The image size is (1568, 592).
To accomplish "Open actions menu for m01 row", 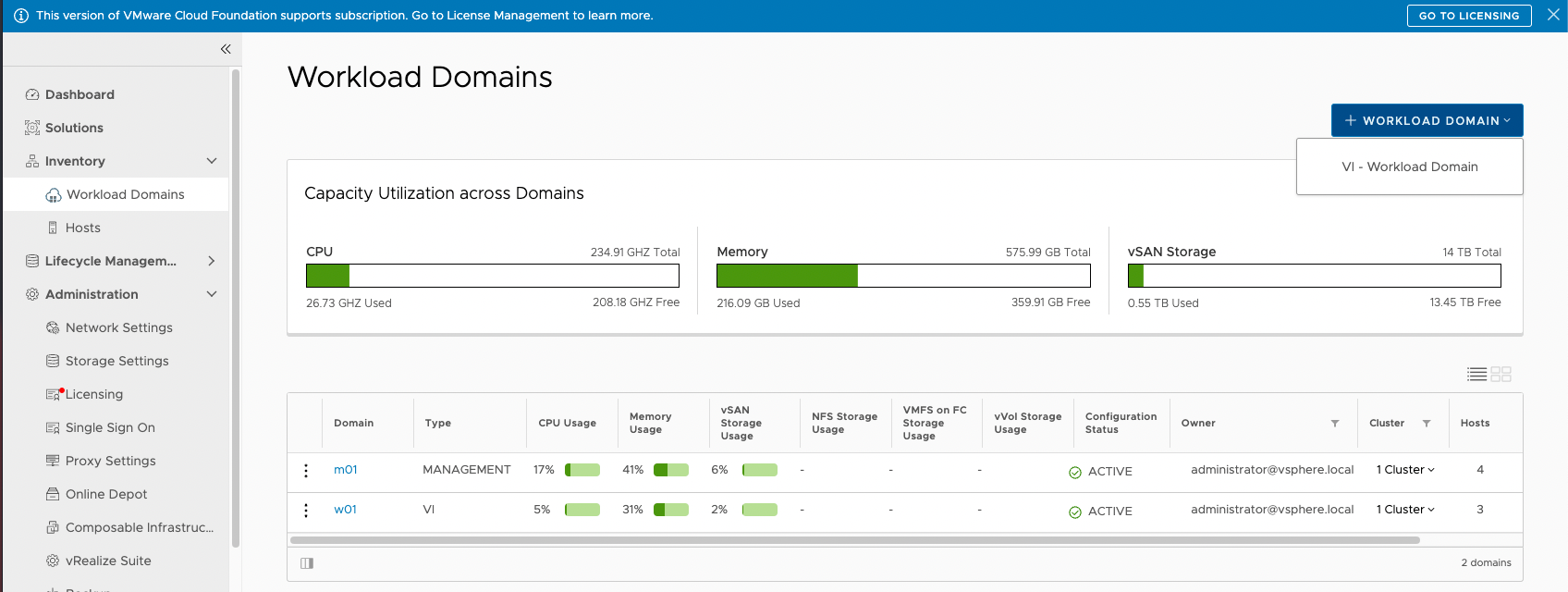I will point(306,471).
